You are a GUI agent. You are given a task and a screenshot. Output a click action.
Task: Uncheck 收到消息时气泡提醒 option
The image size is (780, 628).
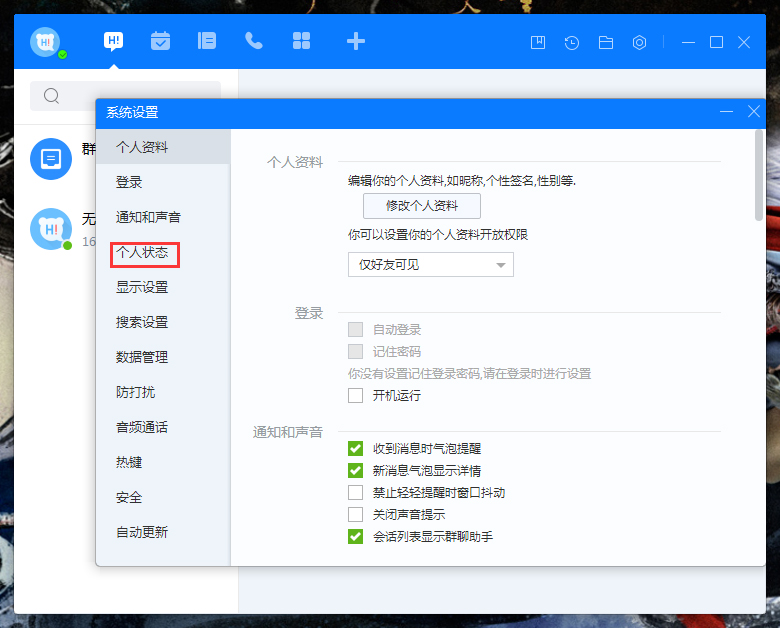coord(355,449)
